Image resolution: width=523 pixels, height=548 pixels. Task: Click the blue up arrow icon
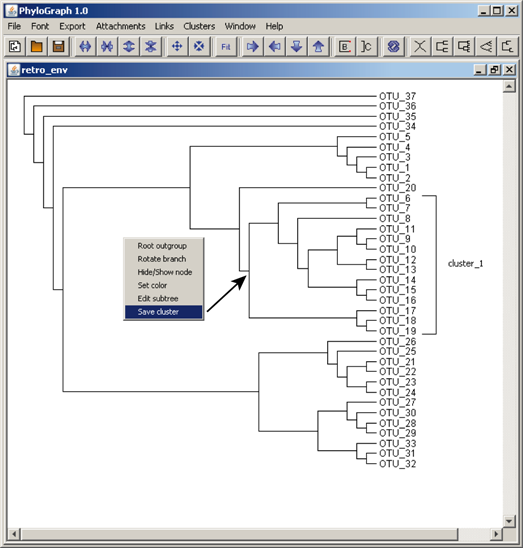(x=318, y=46)
